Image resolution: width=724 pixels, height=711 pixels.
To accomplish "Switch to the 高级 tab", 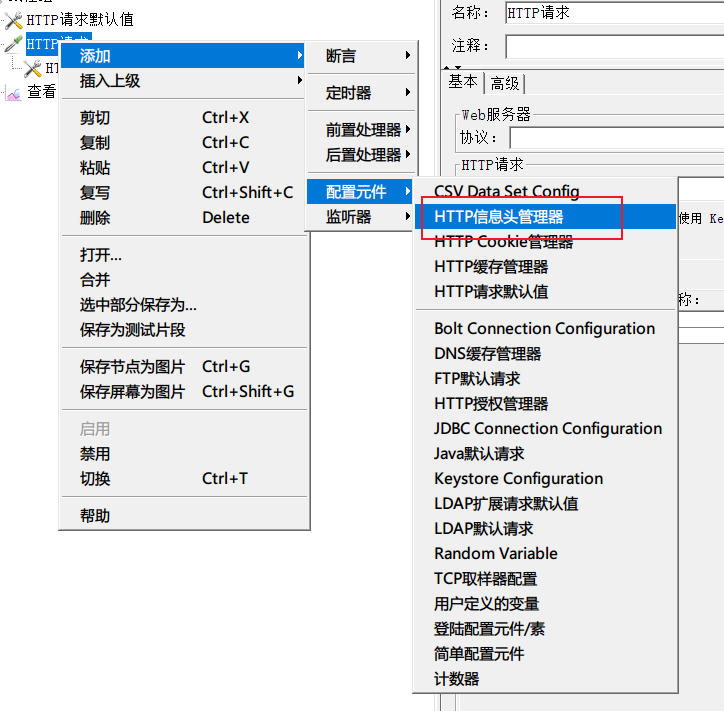I will tap(505, 83).
